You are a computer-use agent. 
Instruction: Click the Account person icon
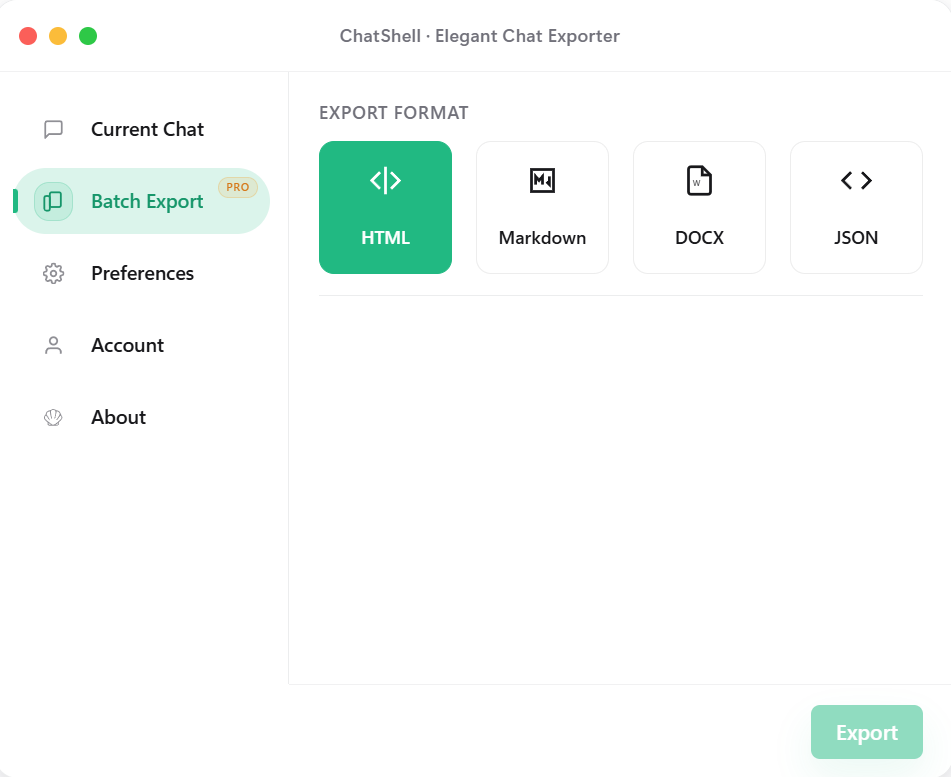(x=53, y=345)
